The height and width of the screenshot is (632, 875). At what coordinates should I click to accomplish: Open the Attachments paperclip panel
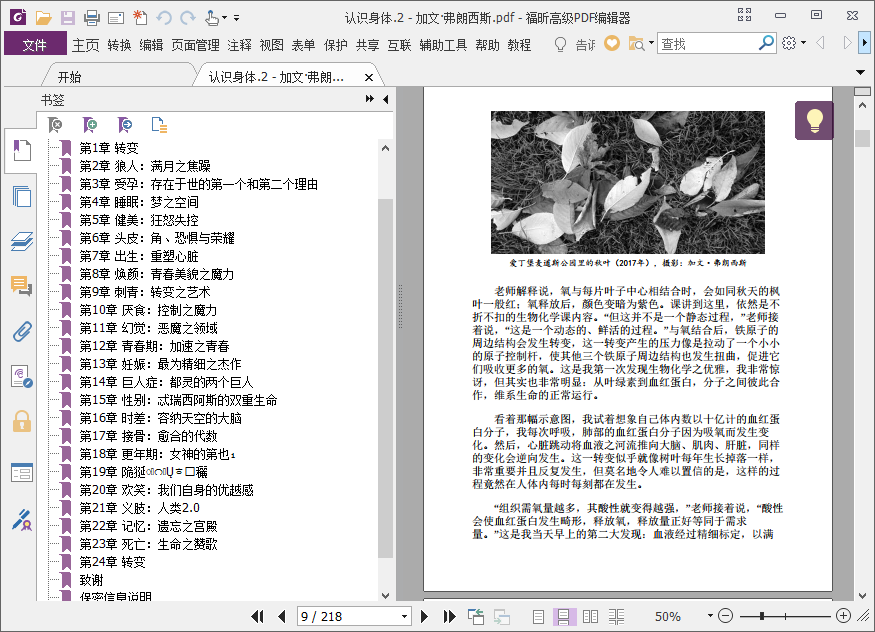click(x=21, y=333)
